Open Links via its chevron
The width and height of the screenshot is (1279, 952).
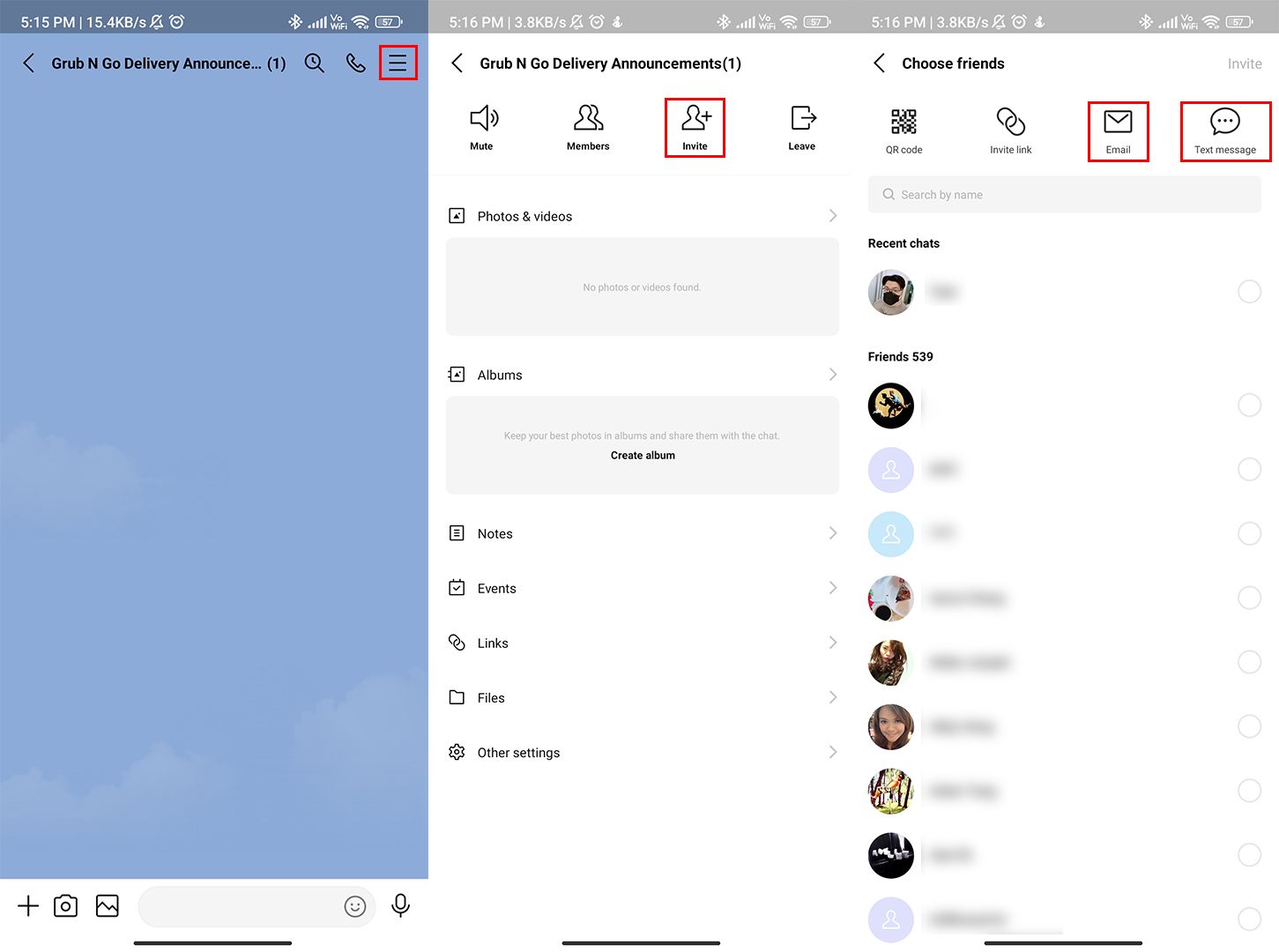click(x=833, y=643)
